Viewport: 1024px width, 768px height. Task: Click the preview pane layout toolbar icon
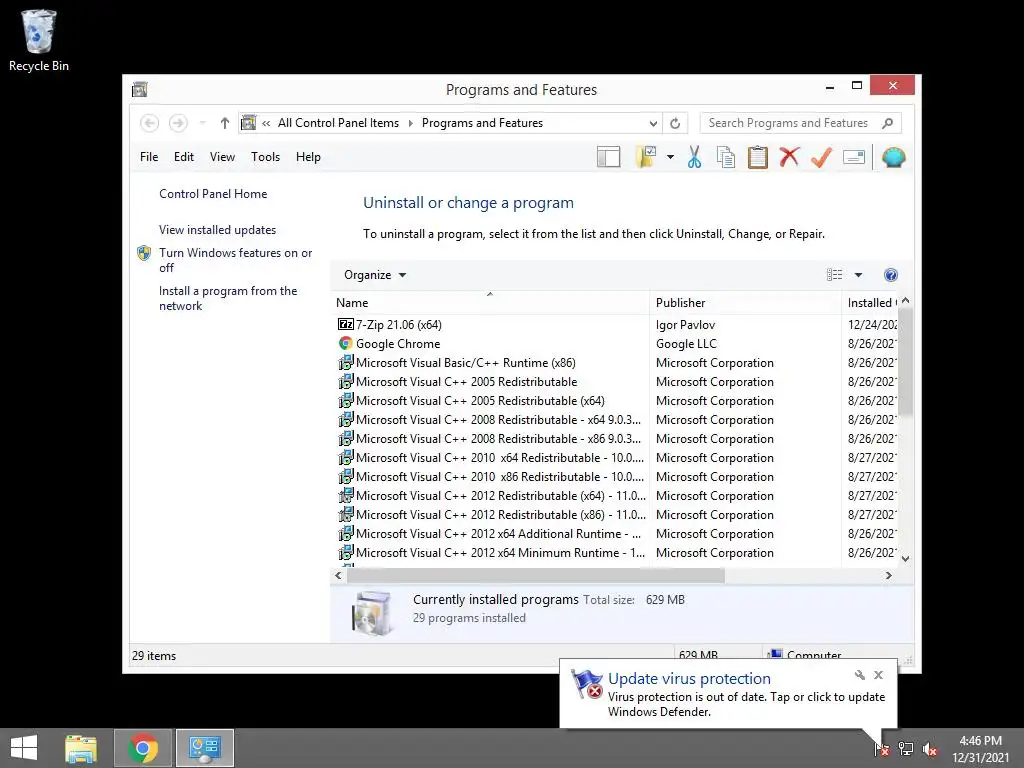pyautogui.click(x=608, y=157)
